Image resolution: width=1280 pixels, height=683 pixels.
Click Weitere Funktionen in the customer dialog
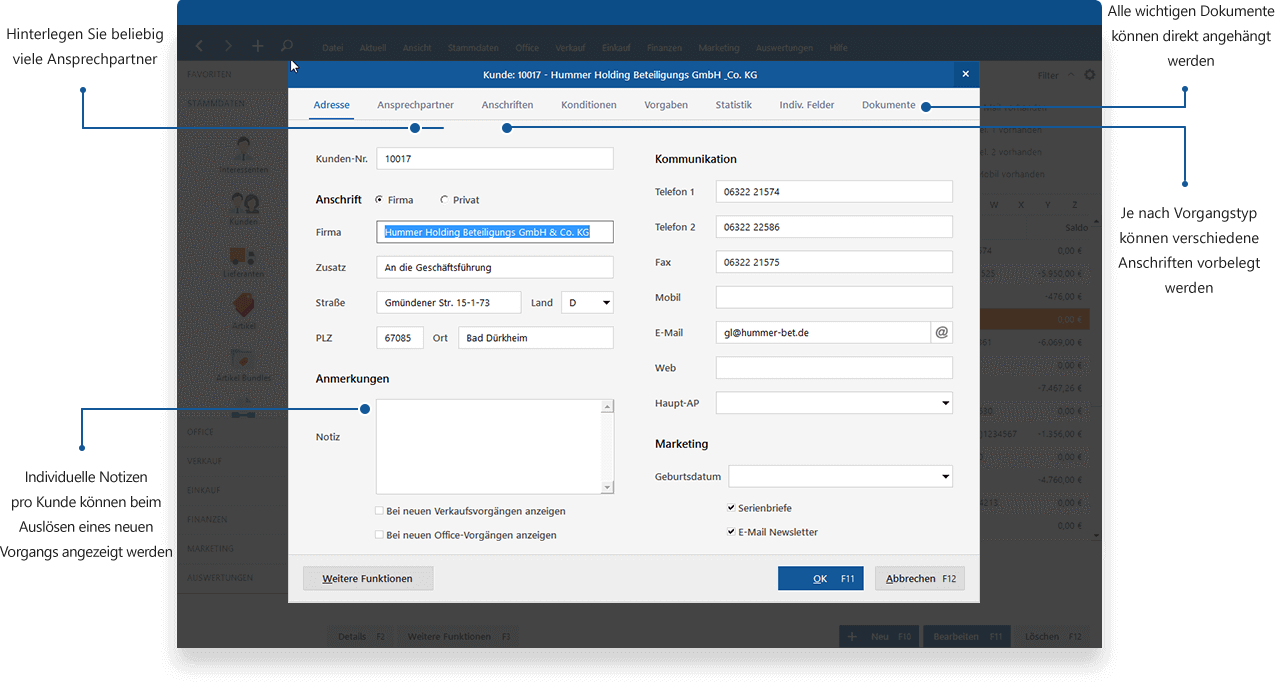click(x=368, y=579)
